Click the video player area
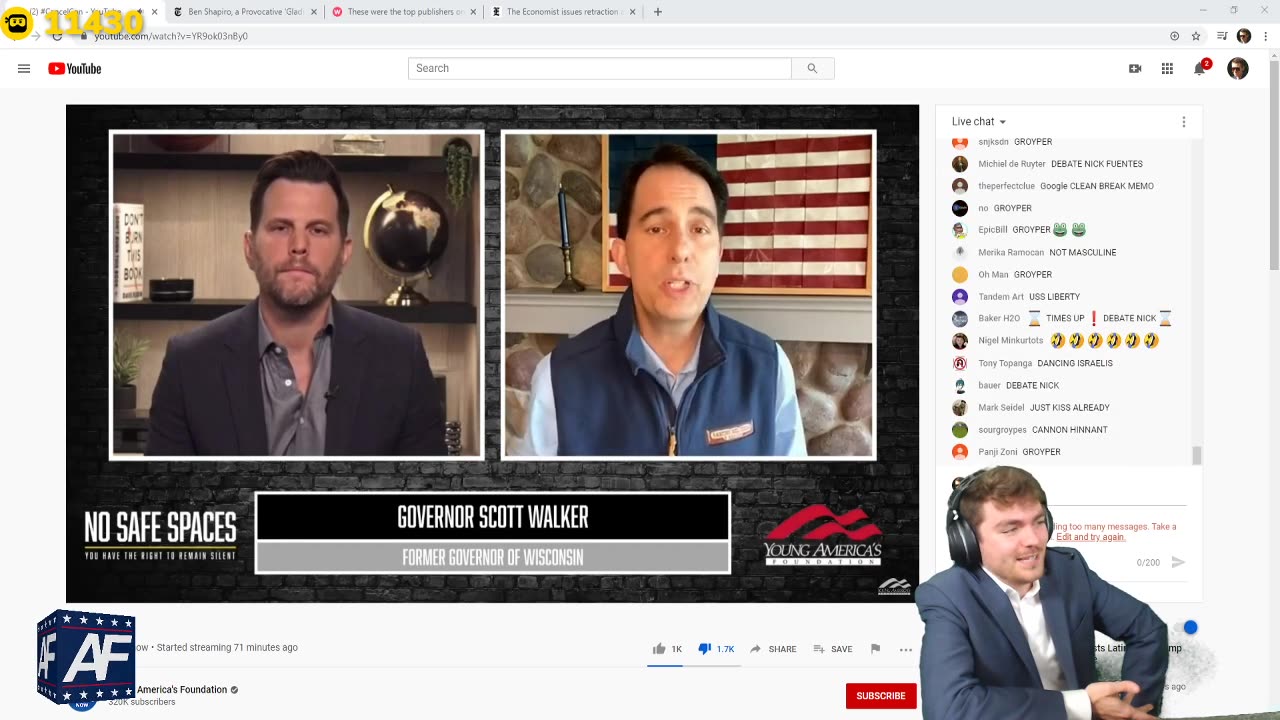Screen dimensions: 1280x720 (x=492, y=353)
